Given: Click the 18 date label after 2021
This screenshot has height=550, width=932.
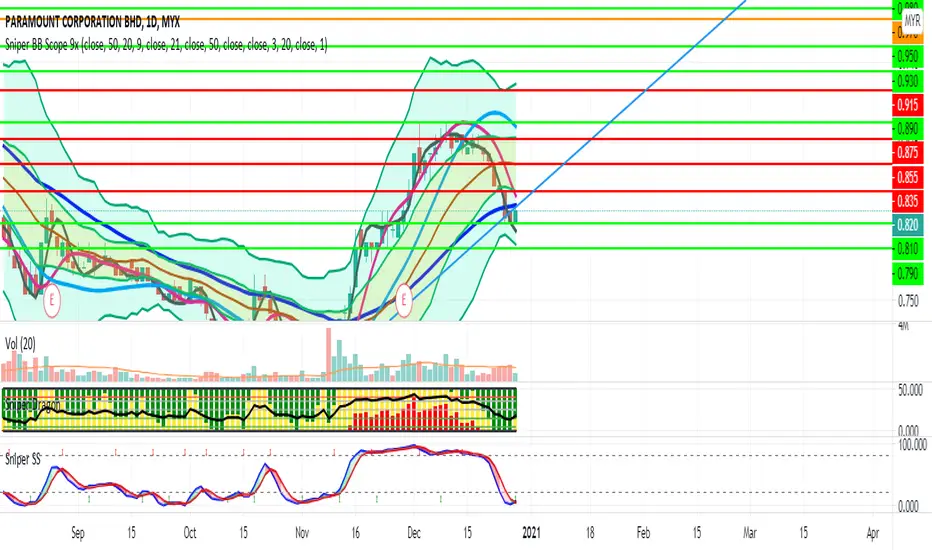Looking at the screenshot, I should [x=590, y=533].
